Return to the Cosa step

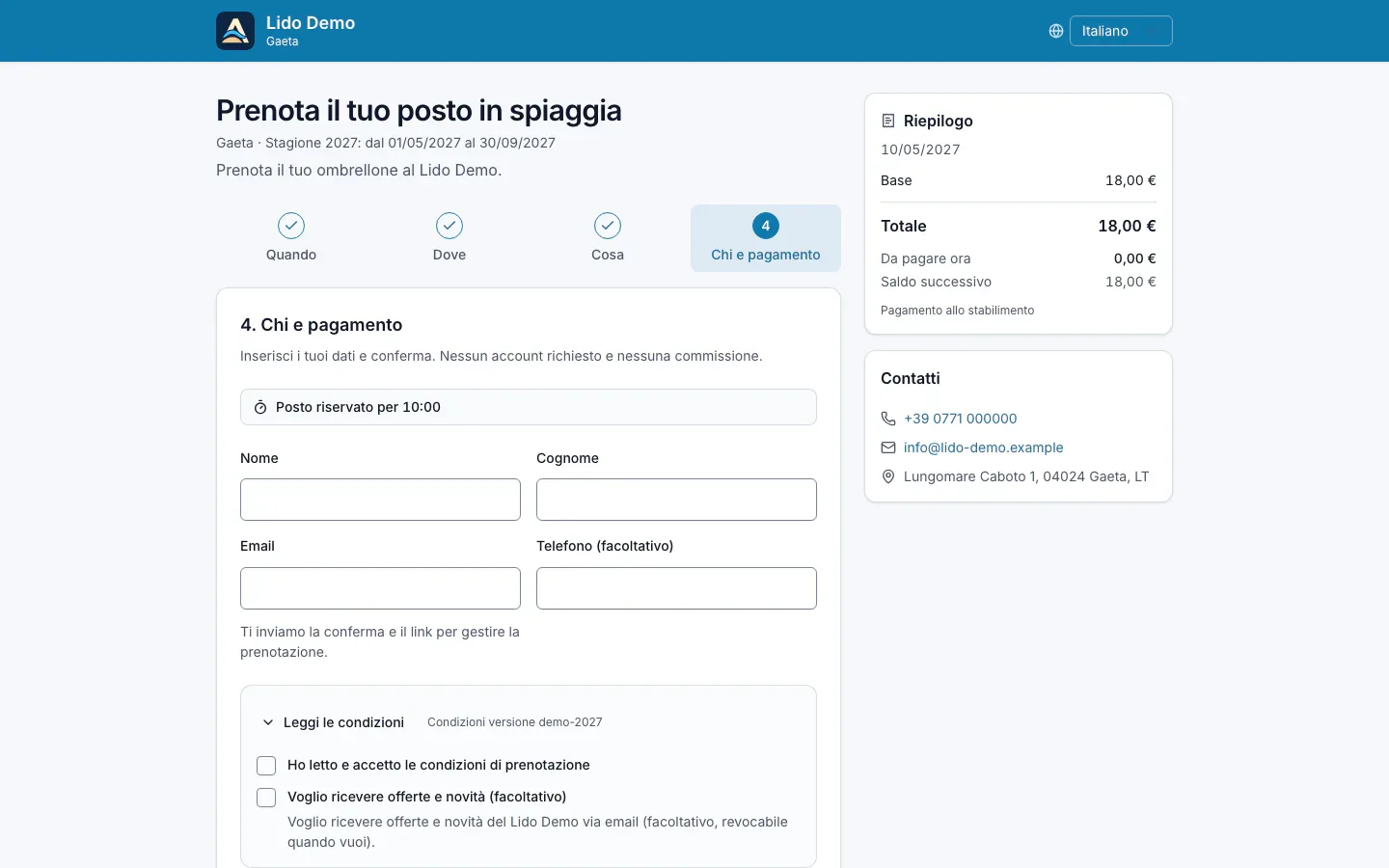click(x=608, y=238)
